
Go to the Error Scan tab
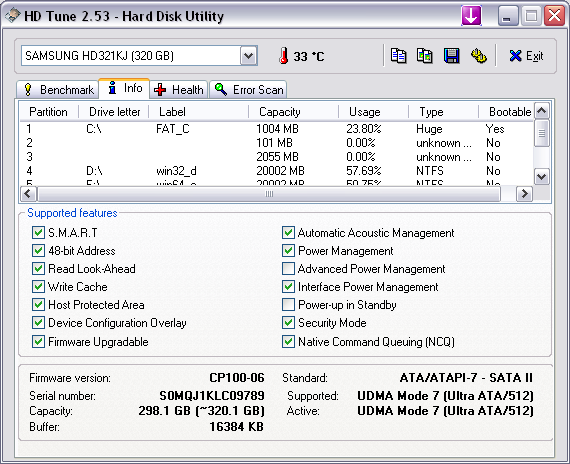click(x=248, y=89)
